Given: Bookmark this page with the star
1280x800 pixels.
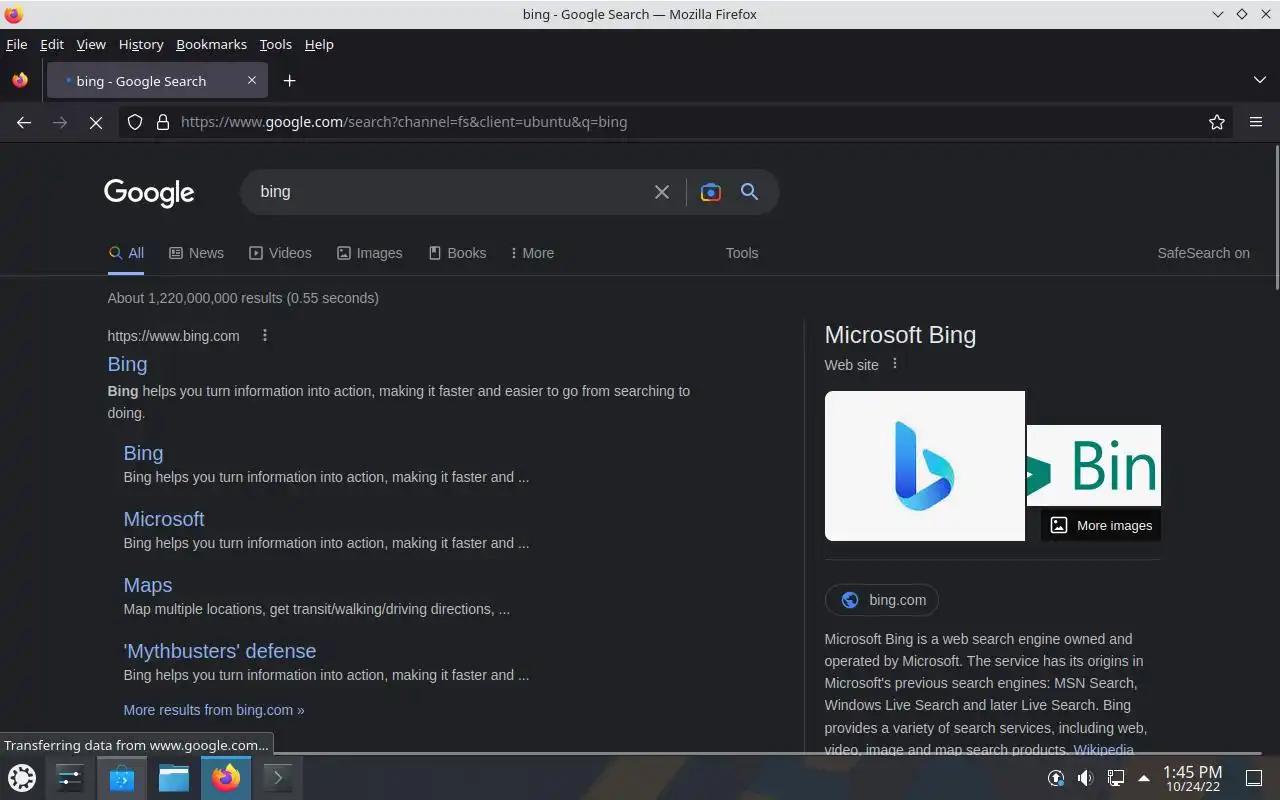Looking at the screenshot, I should 1217,122.
